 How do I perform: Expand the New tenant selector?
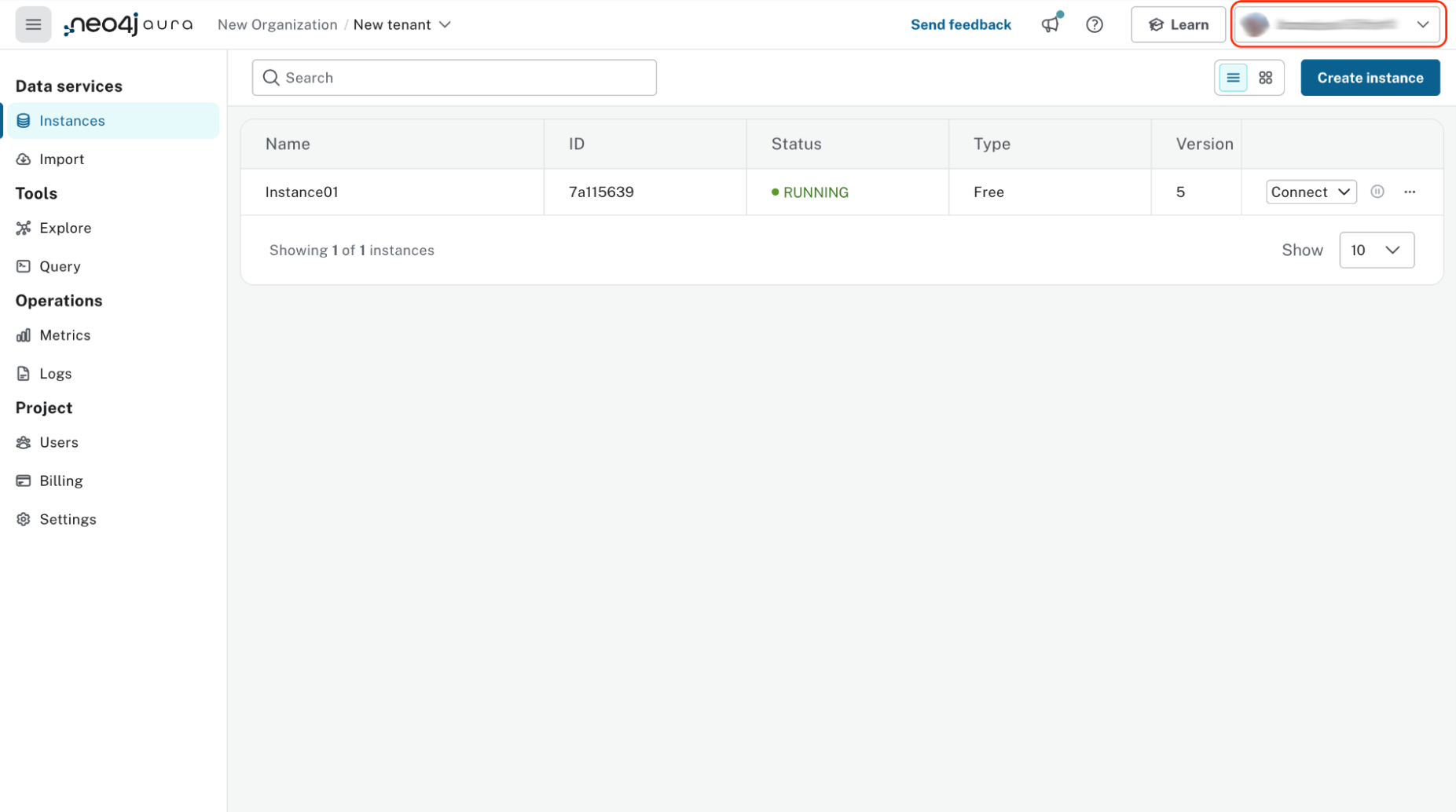(402, 24)
